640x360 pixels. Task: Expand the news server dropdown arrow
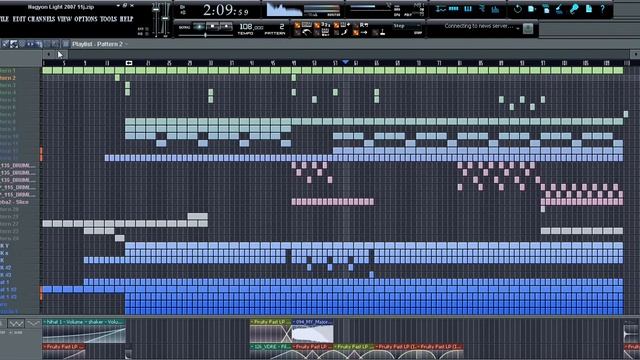518,28
